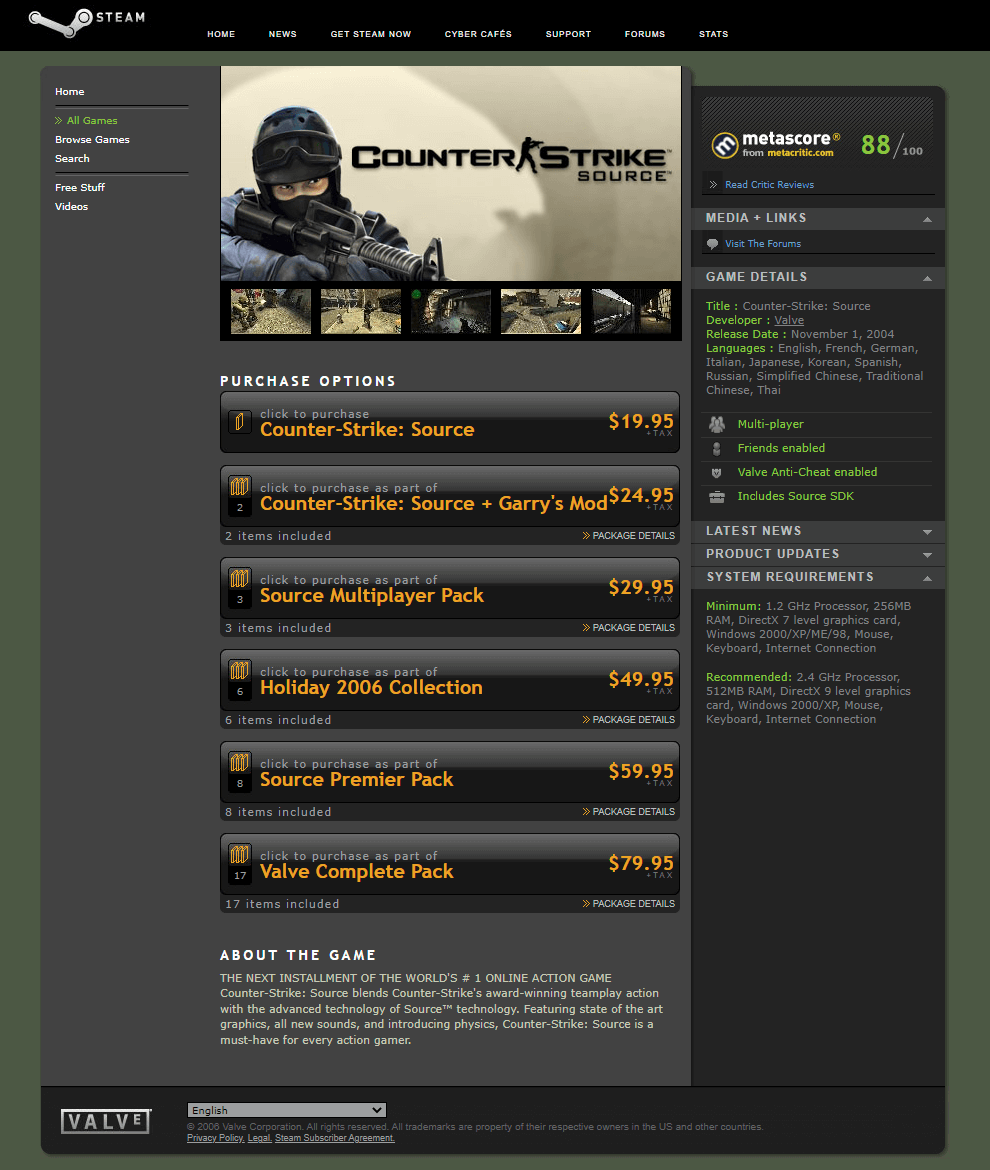Open the Valve developer link

tap(789, 320)
